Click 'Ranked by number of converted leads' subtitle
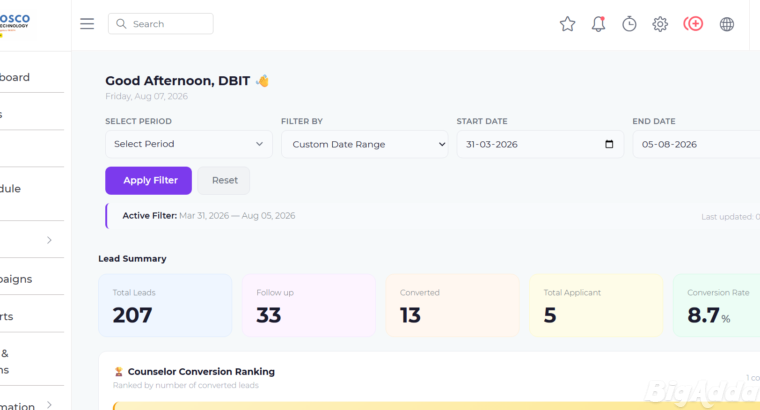This screenshot has height=410, width=760. [x=186, y=385]
